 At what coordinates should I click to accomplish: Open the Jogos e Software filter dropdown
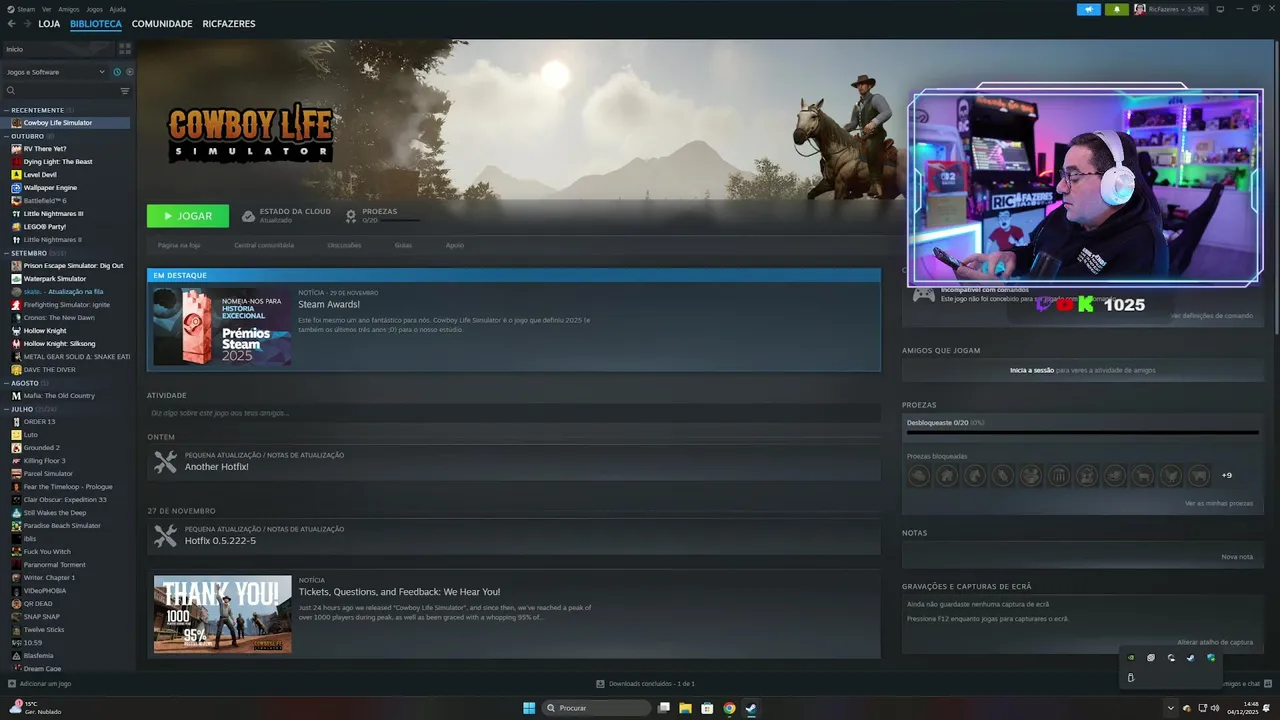(55, 72)
